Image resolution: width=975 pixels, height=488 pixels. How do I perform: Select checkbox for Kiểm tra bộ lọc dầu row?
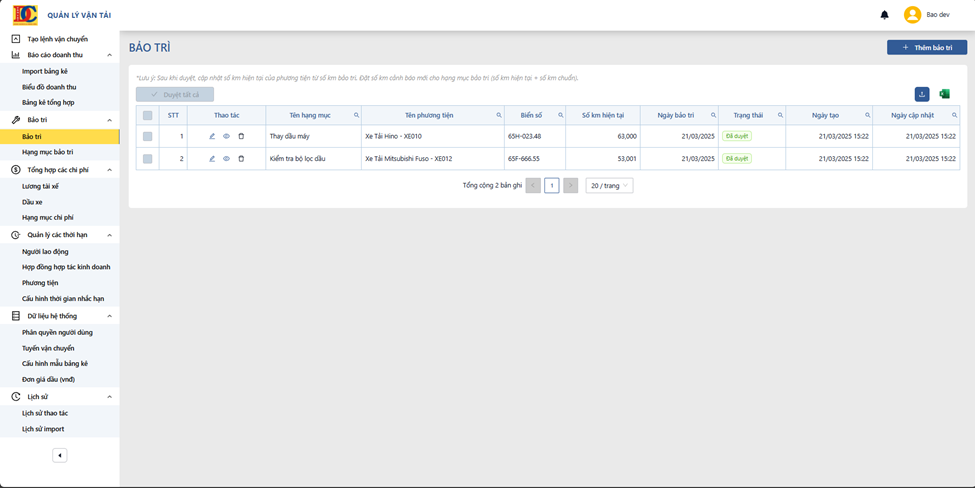pos(147,159)
